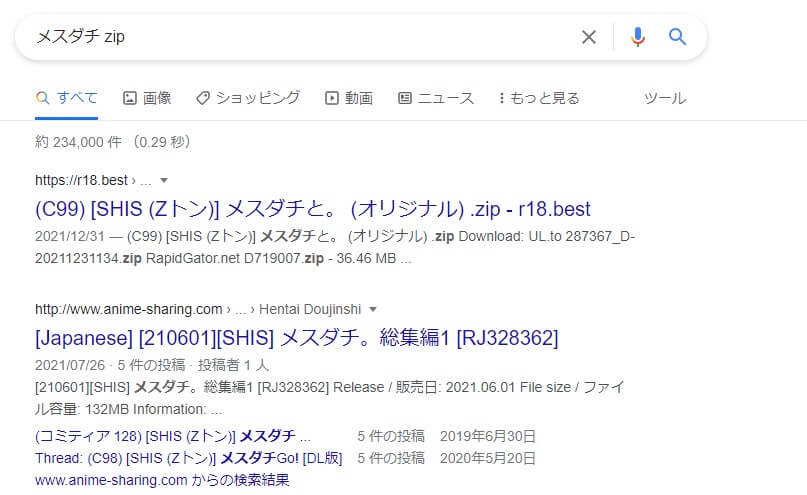
Task: Open the ツール search tools
Action: pyautogui.click(x=665, y=98)
